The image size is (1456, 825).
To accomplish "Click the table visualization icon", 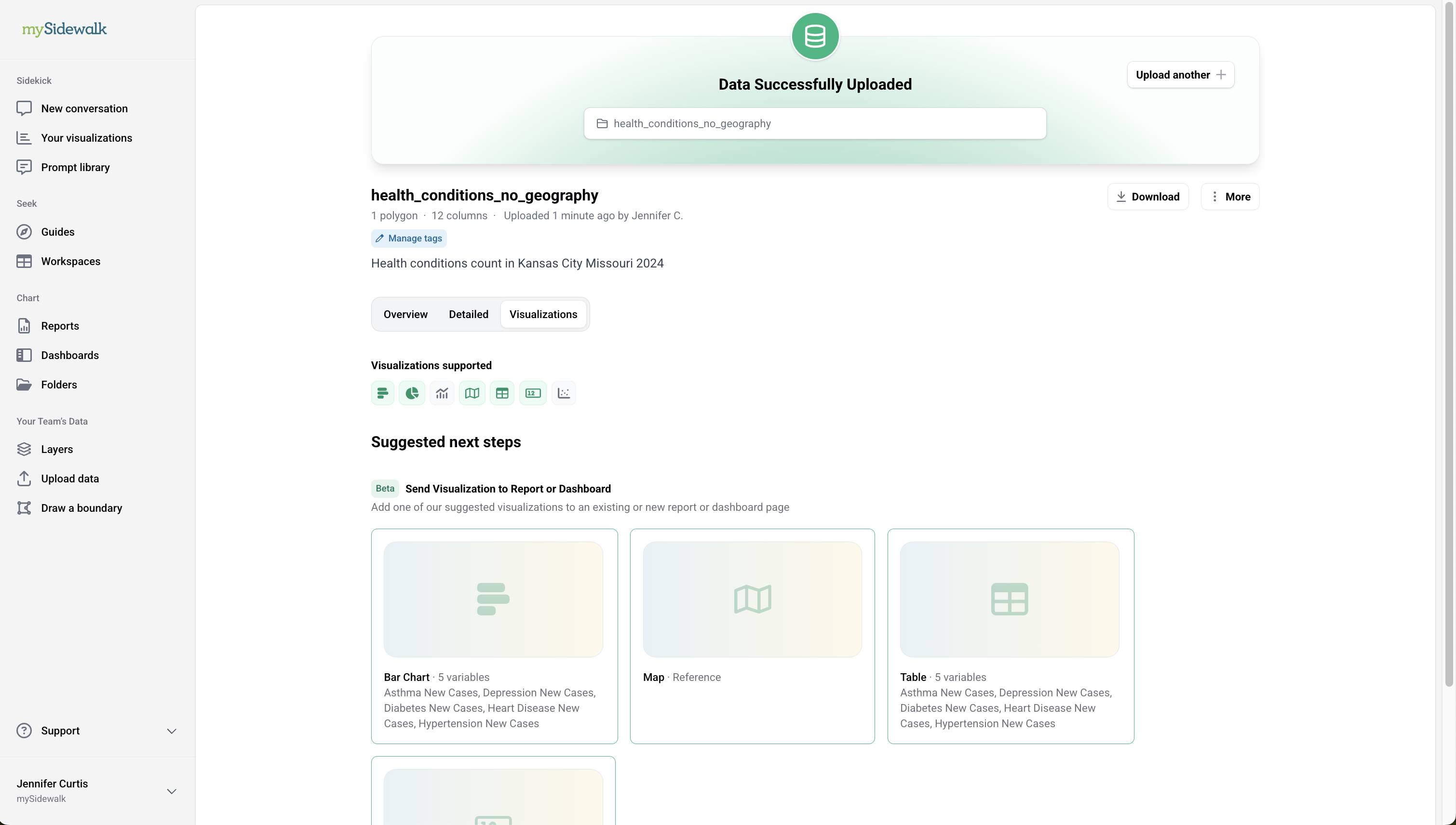I will (502, 393).
